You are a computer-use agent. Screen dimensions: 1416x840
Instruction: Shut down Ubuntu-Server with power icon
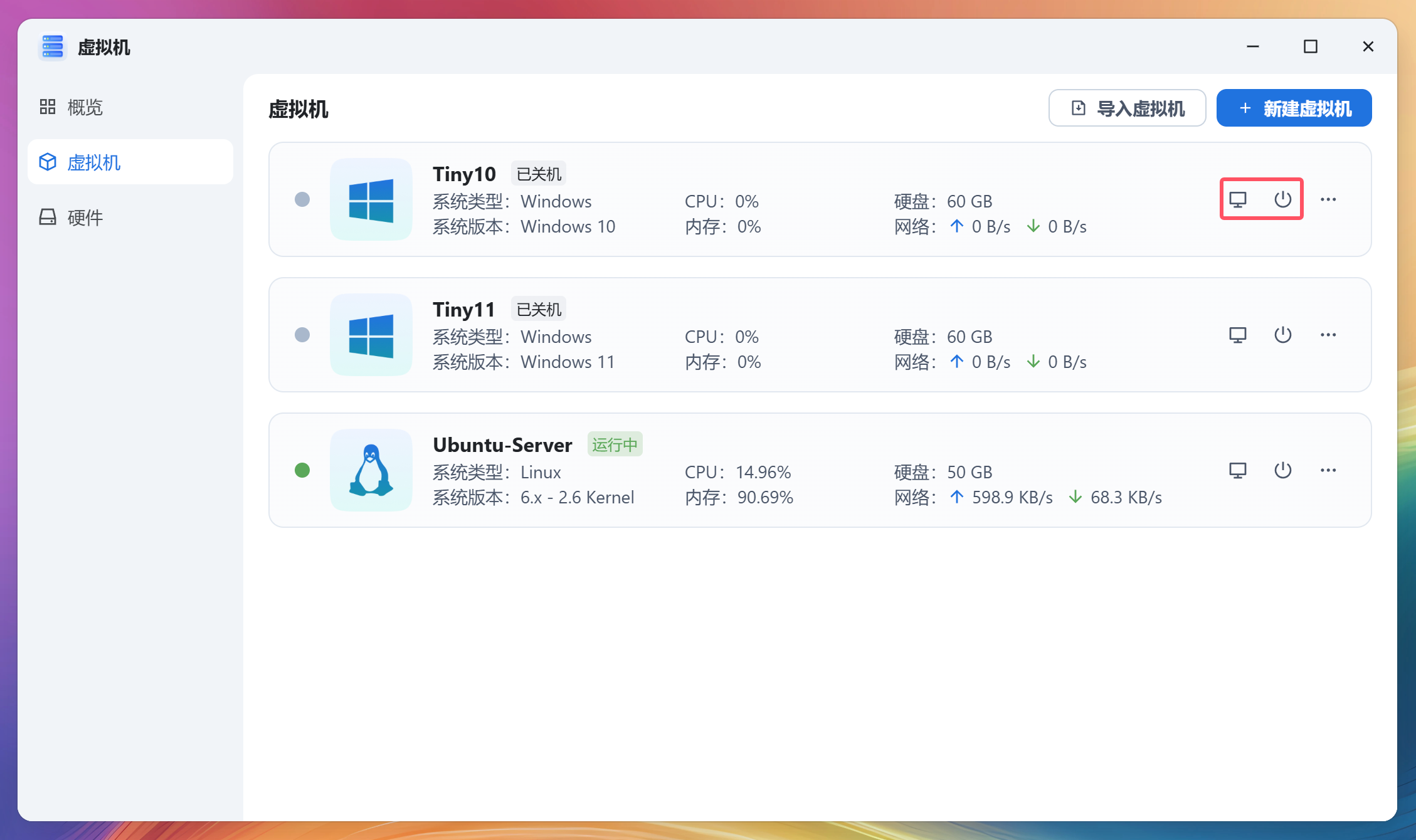(1282, 470)
